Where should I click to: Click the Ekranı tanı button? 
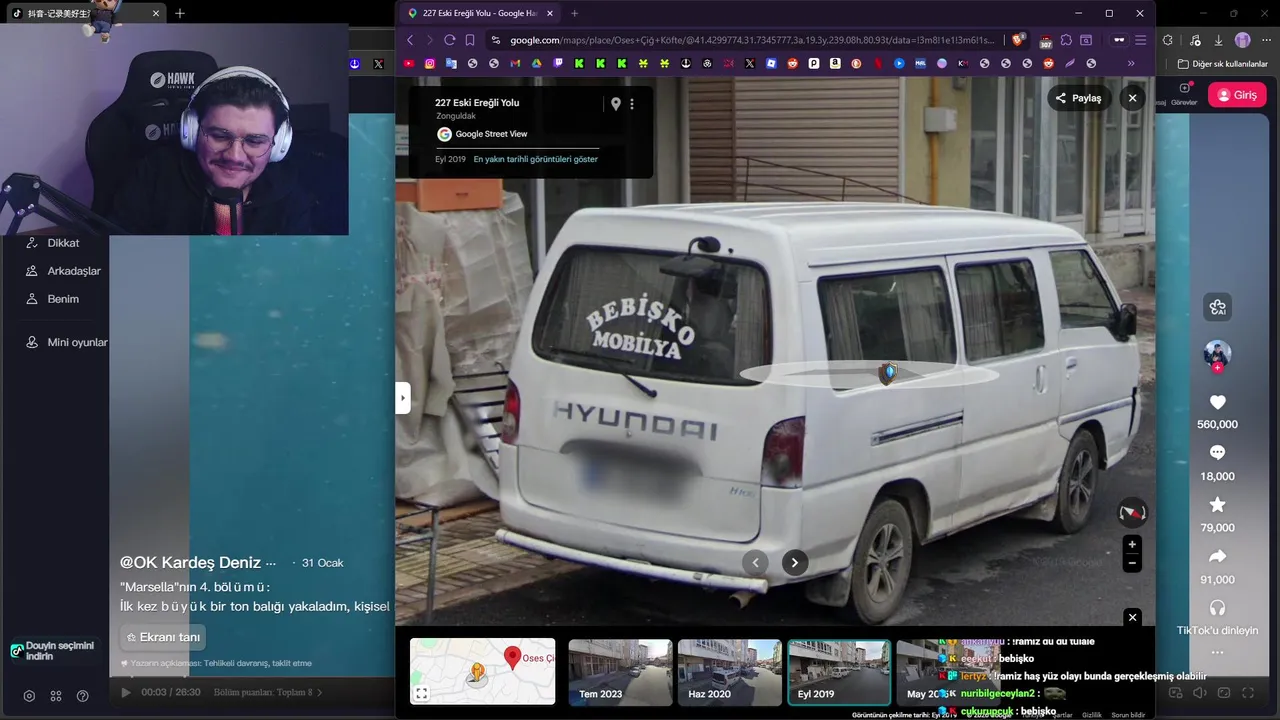(x=164, y=637)
